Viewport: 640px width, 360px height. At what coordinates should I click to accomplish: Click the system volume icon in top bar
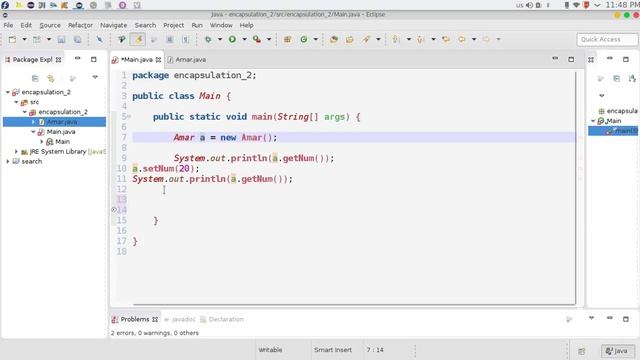coord(529,5)
